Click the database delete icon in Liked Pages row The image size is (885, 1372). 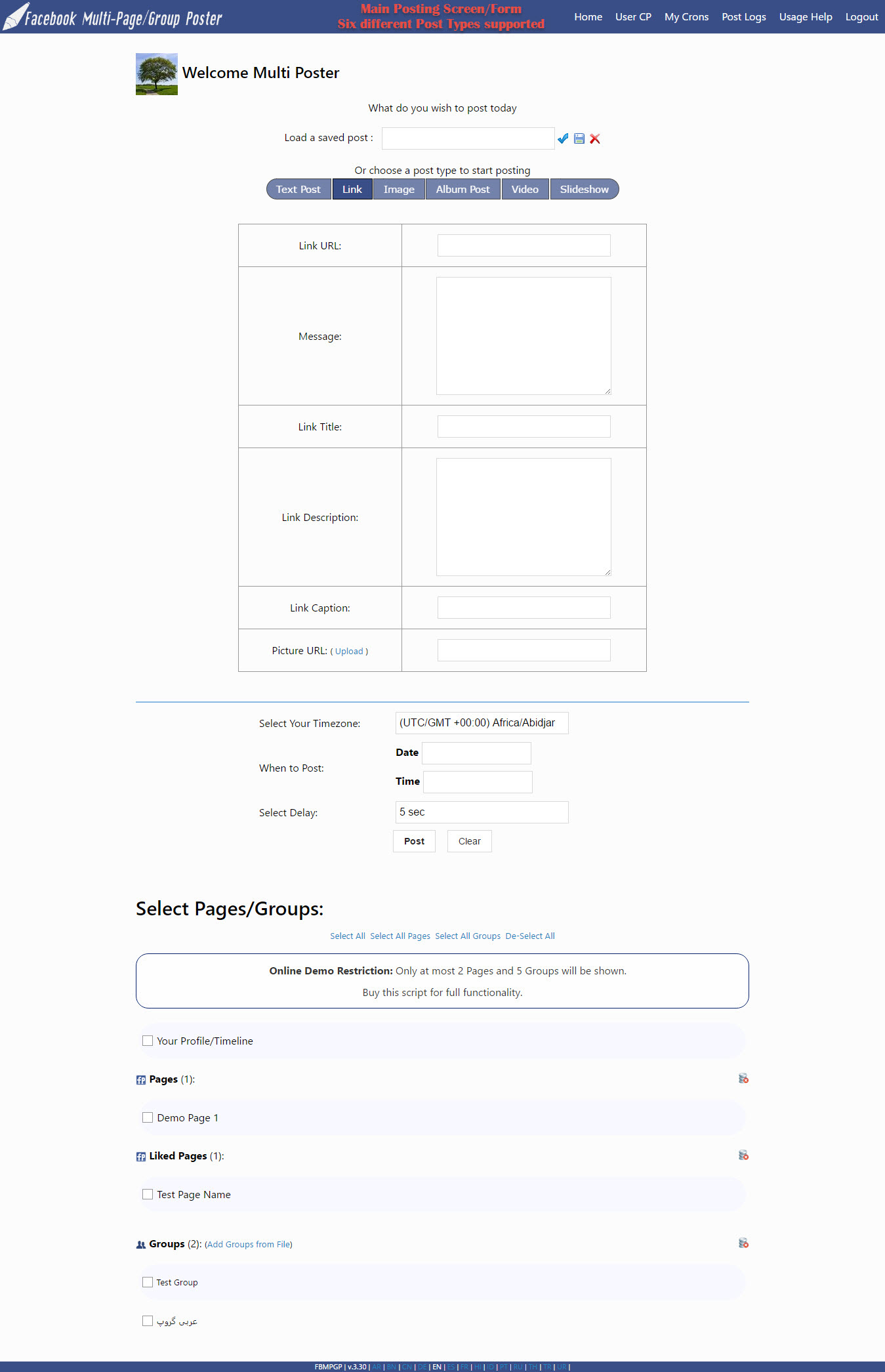(743, 1155)
